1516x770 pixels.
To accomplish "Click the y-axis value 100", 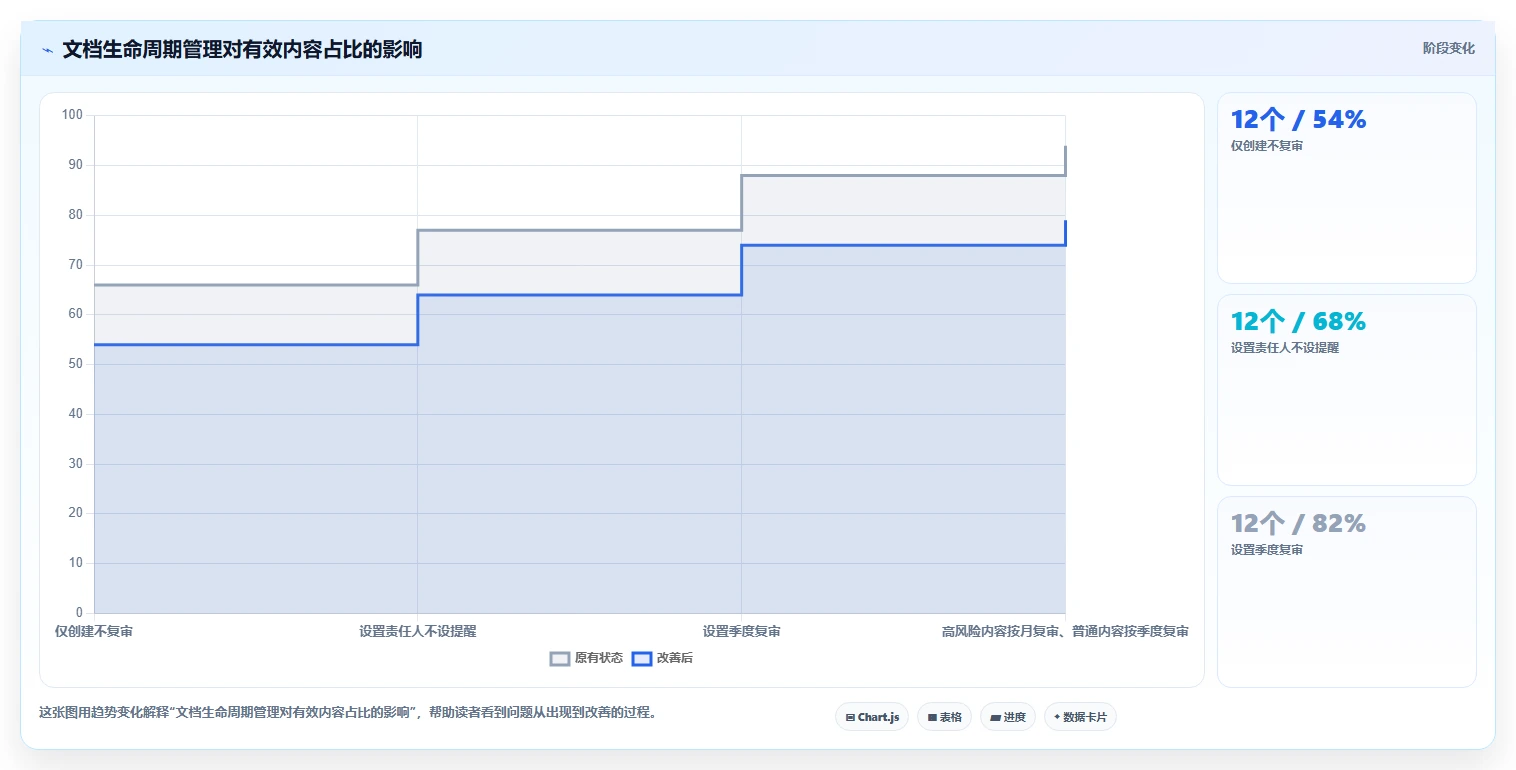I will tap(72, 115).
